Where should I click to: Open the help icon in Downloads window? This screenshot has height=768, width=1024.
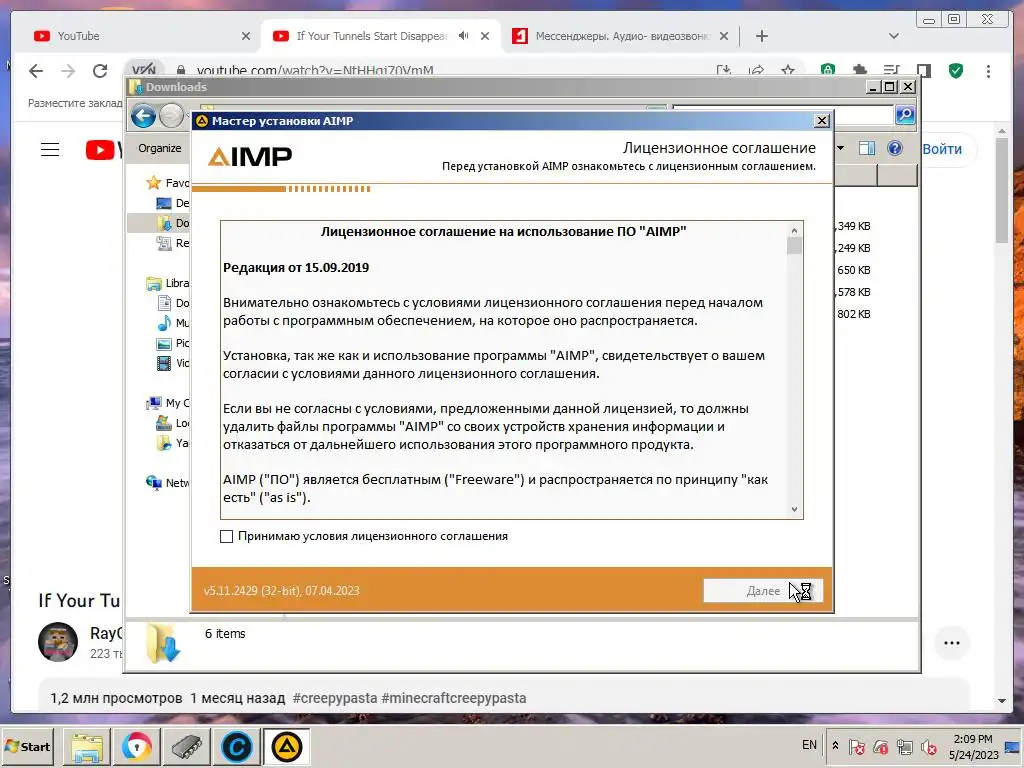tap(895, 148)
